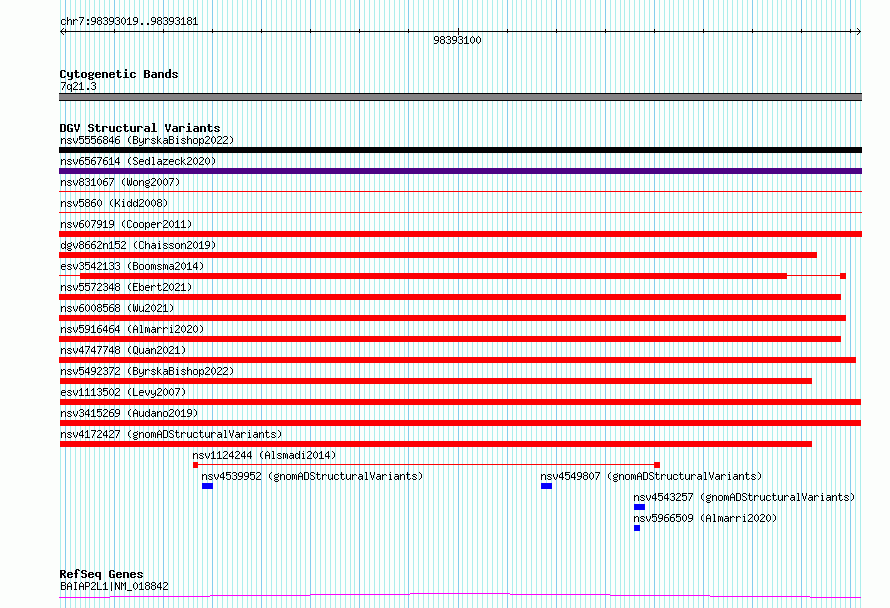Select variant label dgv8662n152 (Chaisson2019)
Screen dimensions: 890x608
click(138, 245)
